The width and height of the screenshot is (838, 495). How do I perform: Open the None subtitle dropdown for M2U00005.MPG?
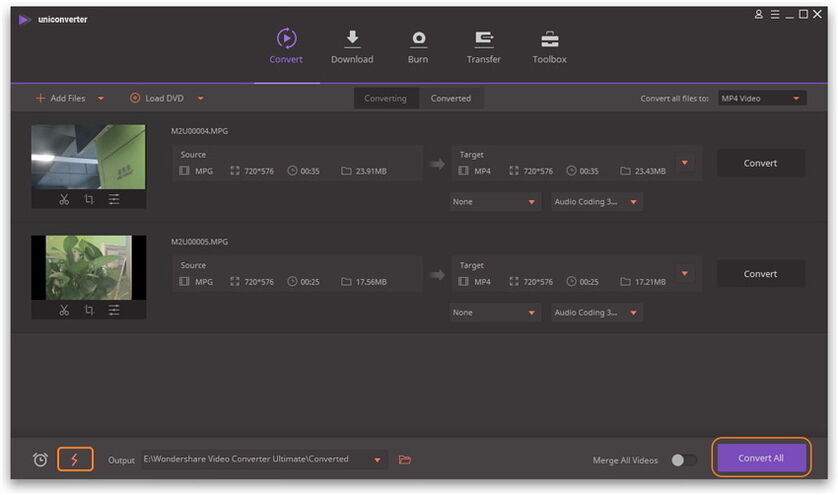494,312
